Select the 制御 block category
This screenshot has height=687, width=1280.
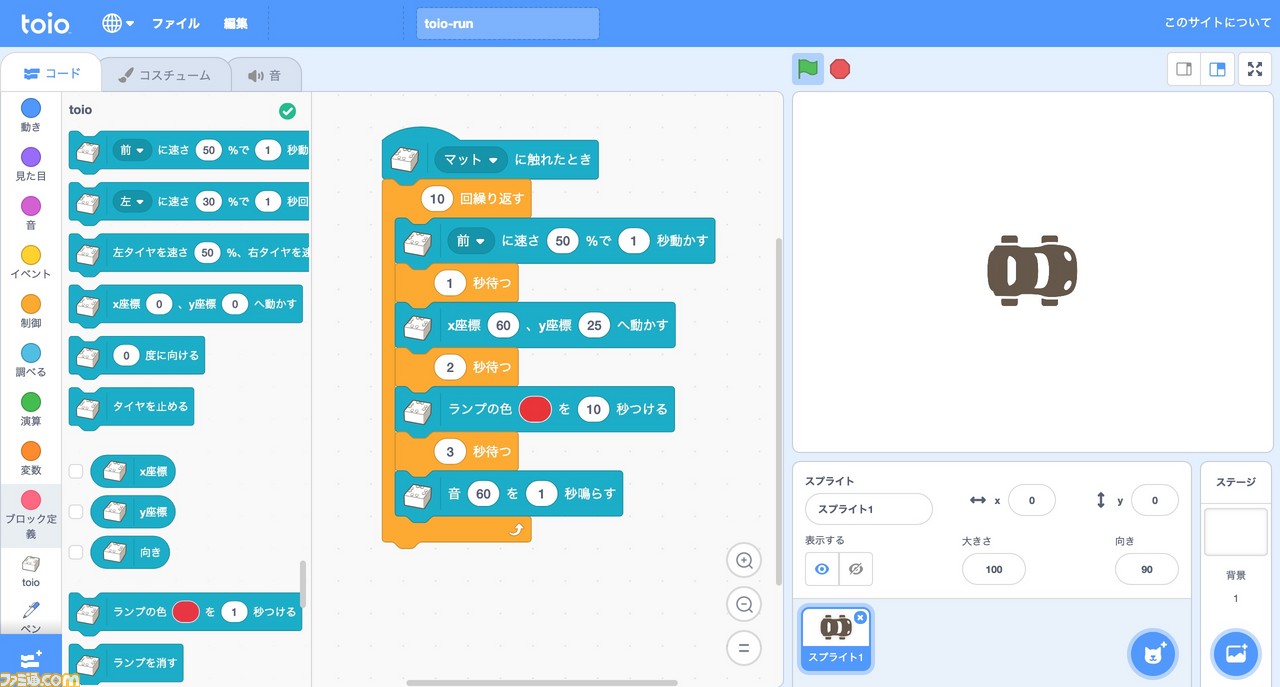point(31,311)
